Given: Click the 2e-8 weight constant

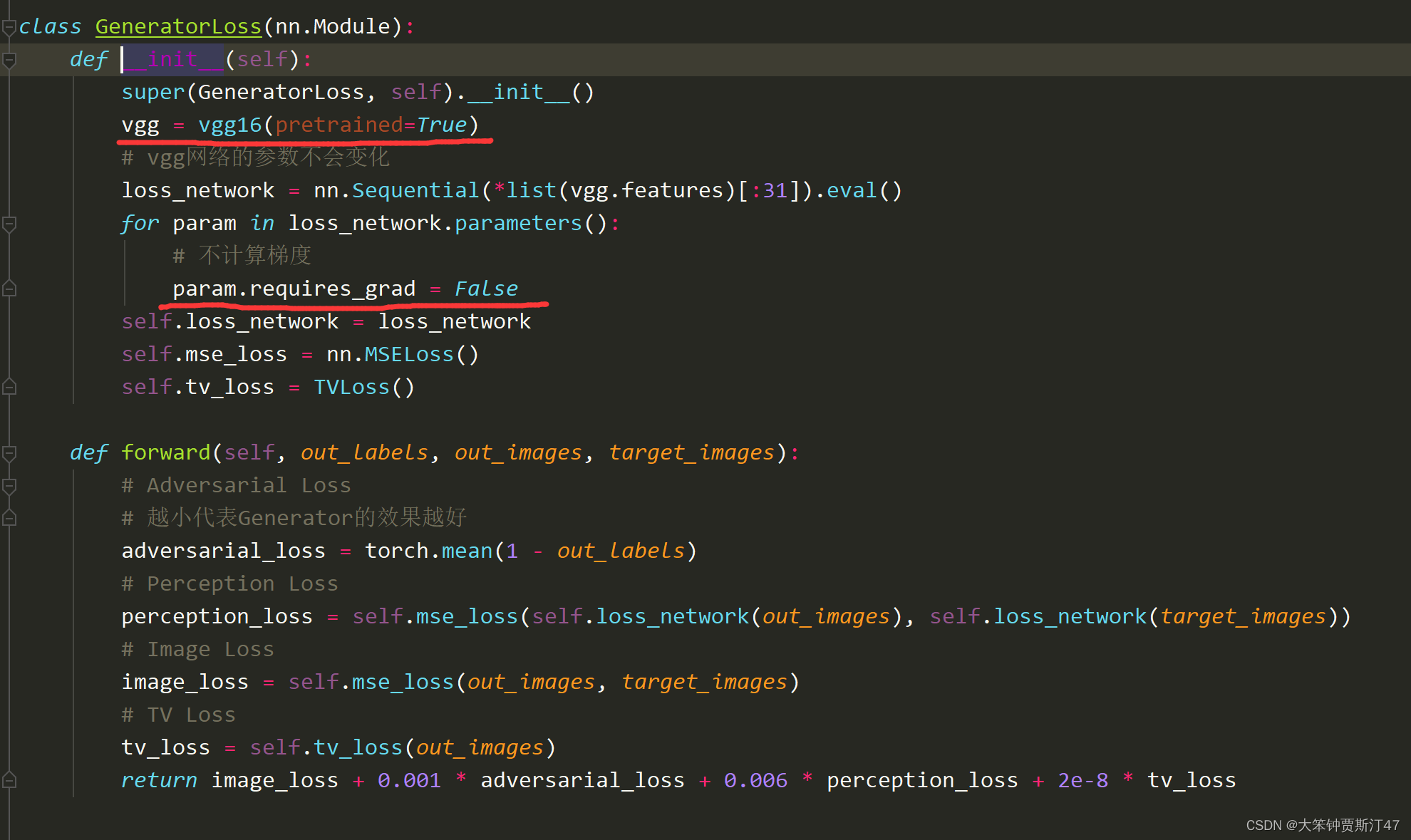Looking at the screenshot, I should click(x=1082, y=781).
